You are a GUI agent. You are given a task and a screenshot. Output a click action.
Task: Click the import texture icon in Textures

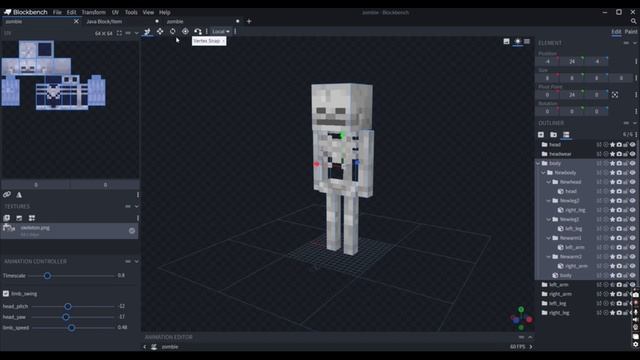pyautogui.click(x=7, y=218)
